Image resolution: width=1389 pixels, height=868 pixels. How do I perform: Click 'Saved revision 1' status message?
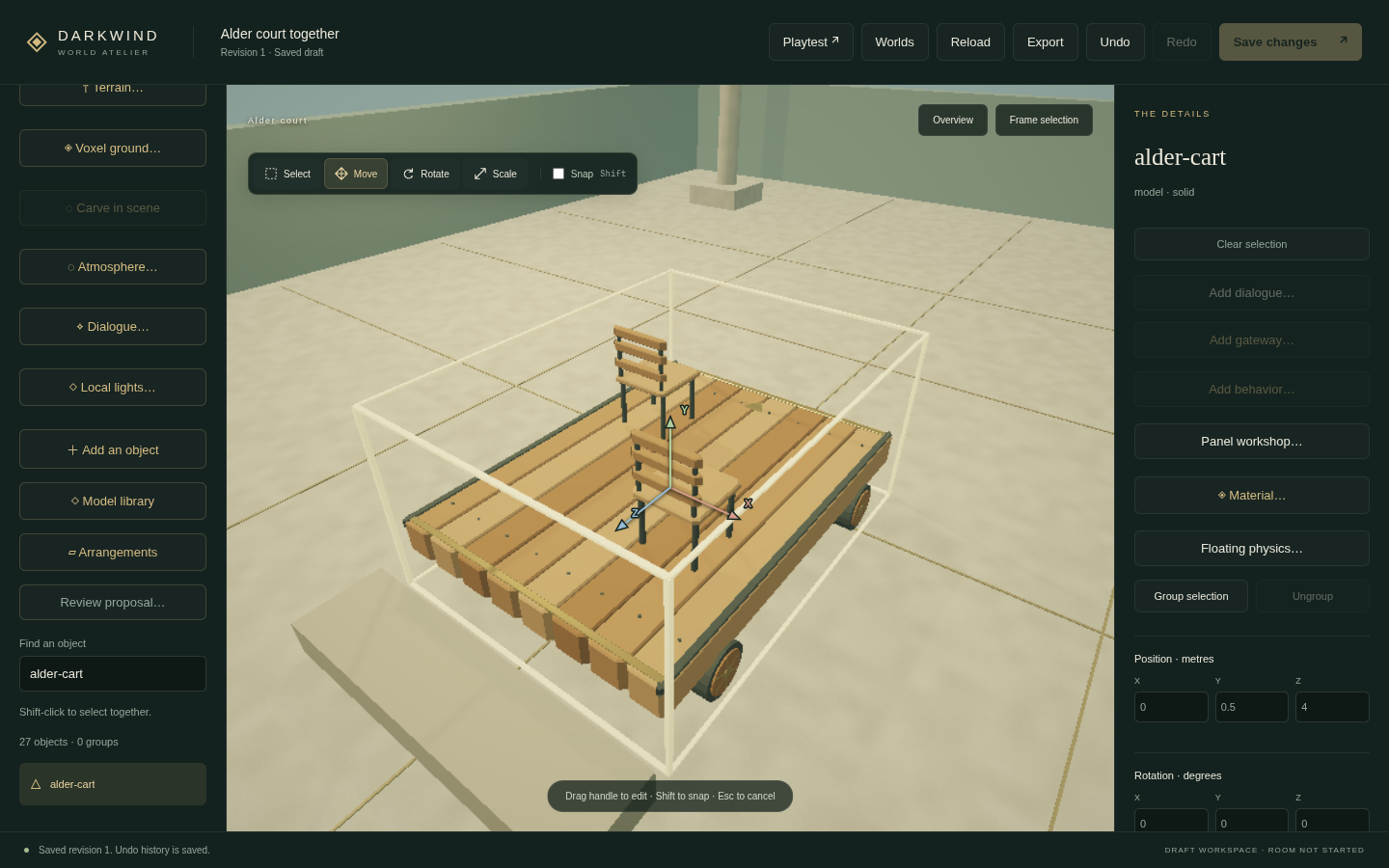(124, 851)
